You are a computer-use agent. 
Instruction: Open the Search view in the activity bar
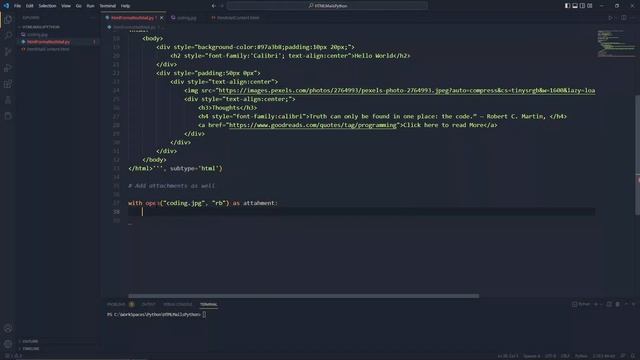[8, 36]
